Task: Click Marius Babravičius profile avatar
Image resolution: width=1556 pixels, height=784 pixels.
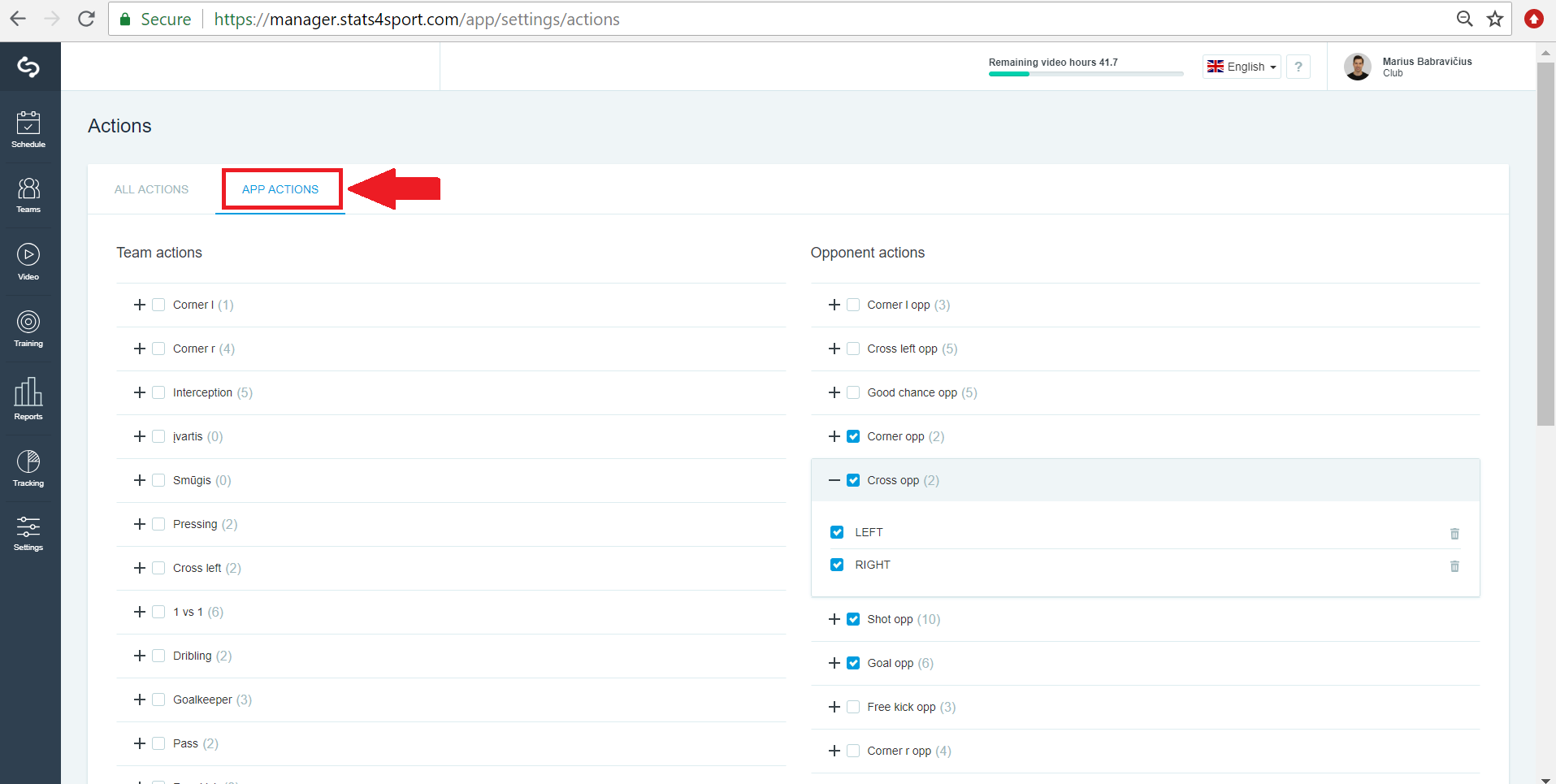Action: 1357,67
